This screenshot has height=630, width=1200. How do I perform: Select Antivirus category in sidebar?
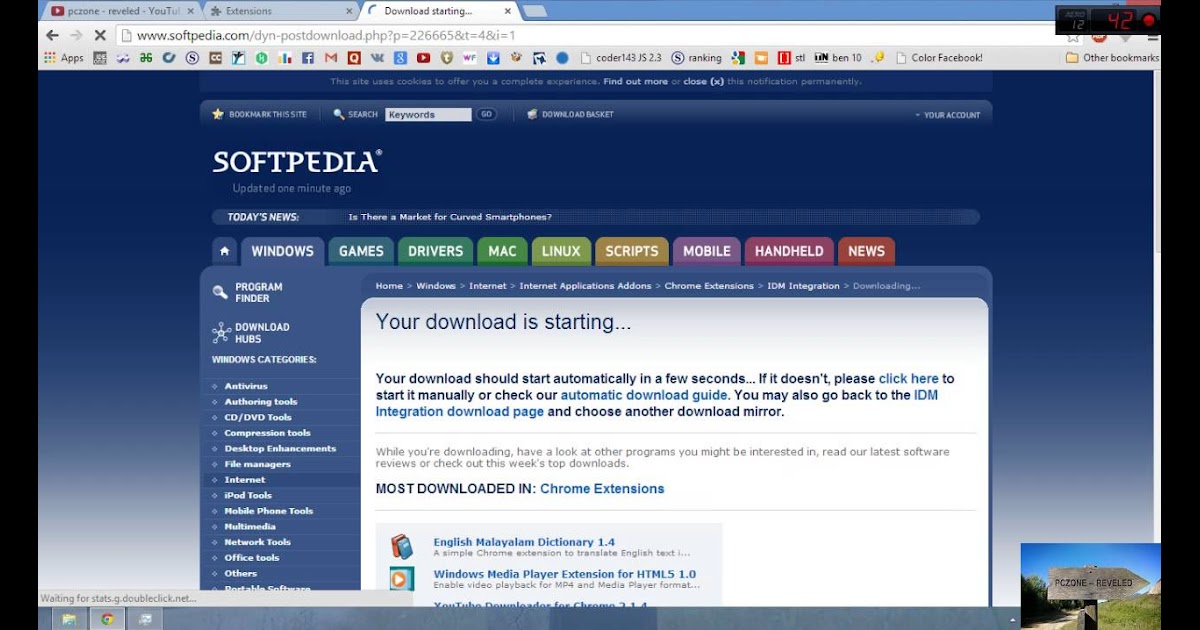(x=246, y=386)
